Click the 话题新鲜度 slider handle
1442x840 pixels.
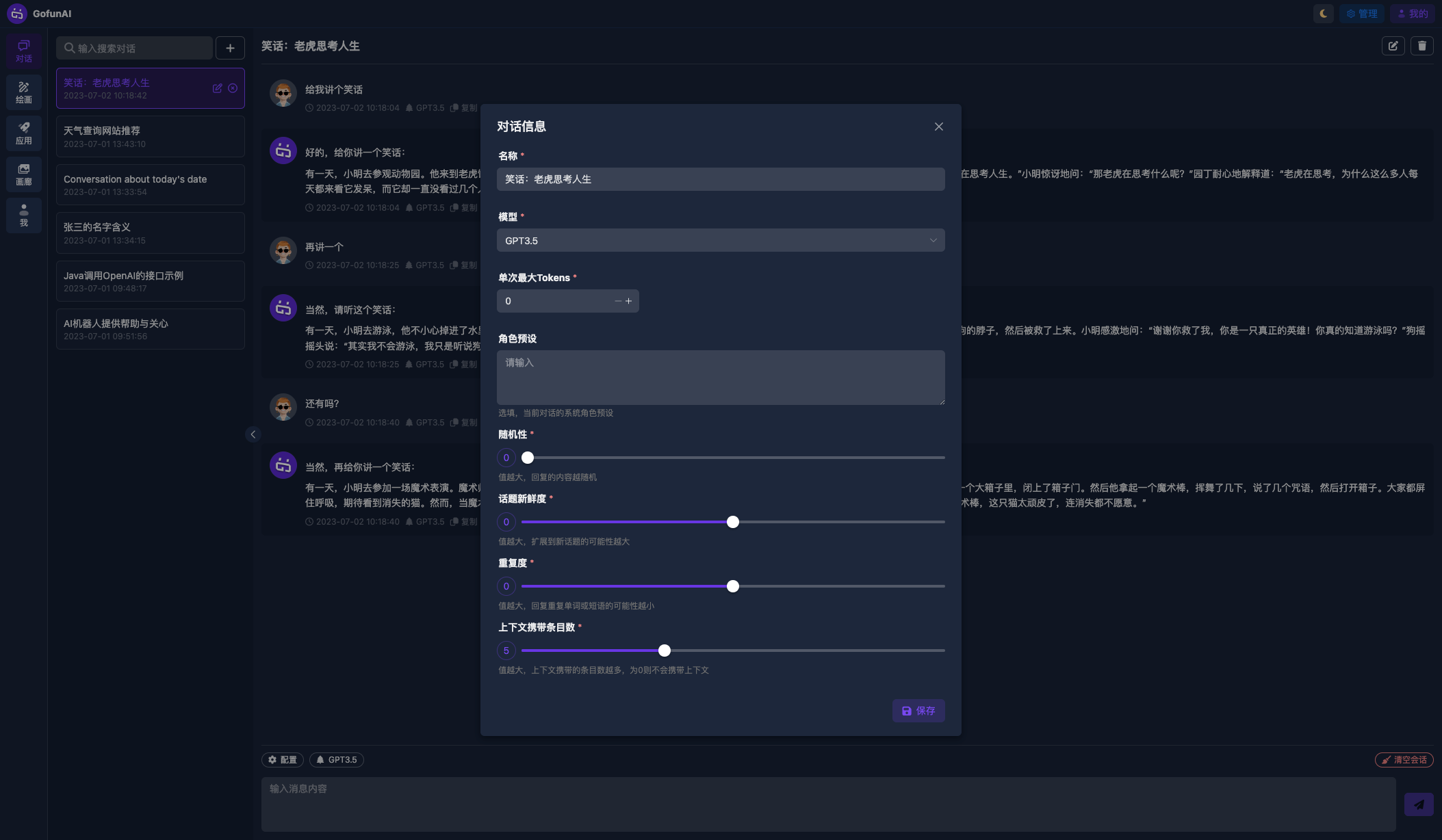733,522
